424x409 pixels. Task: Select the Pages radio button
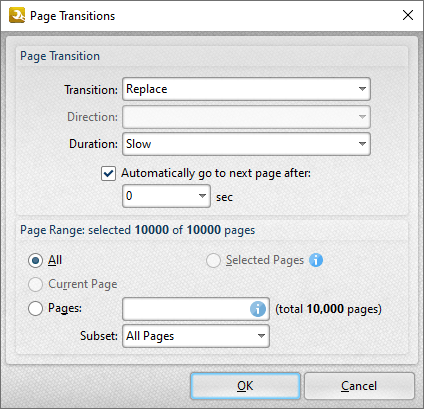tap(35, 308)
